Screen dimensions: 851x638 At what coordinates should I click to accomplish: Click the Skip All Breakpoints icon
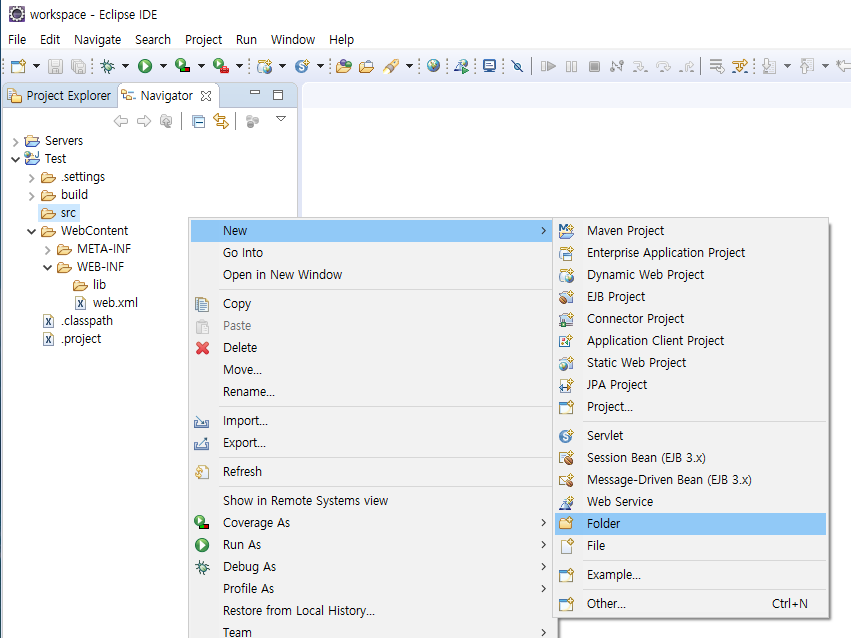[x=518, y=66]
